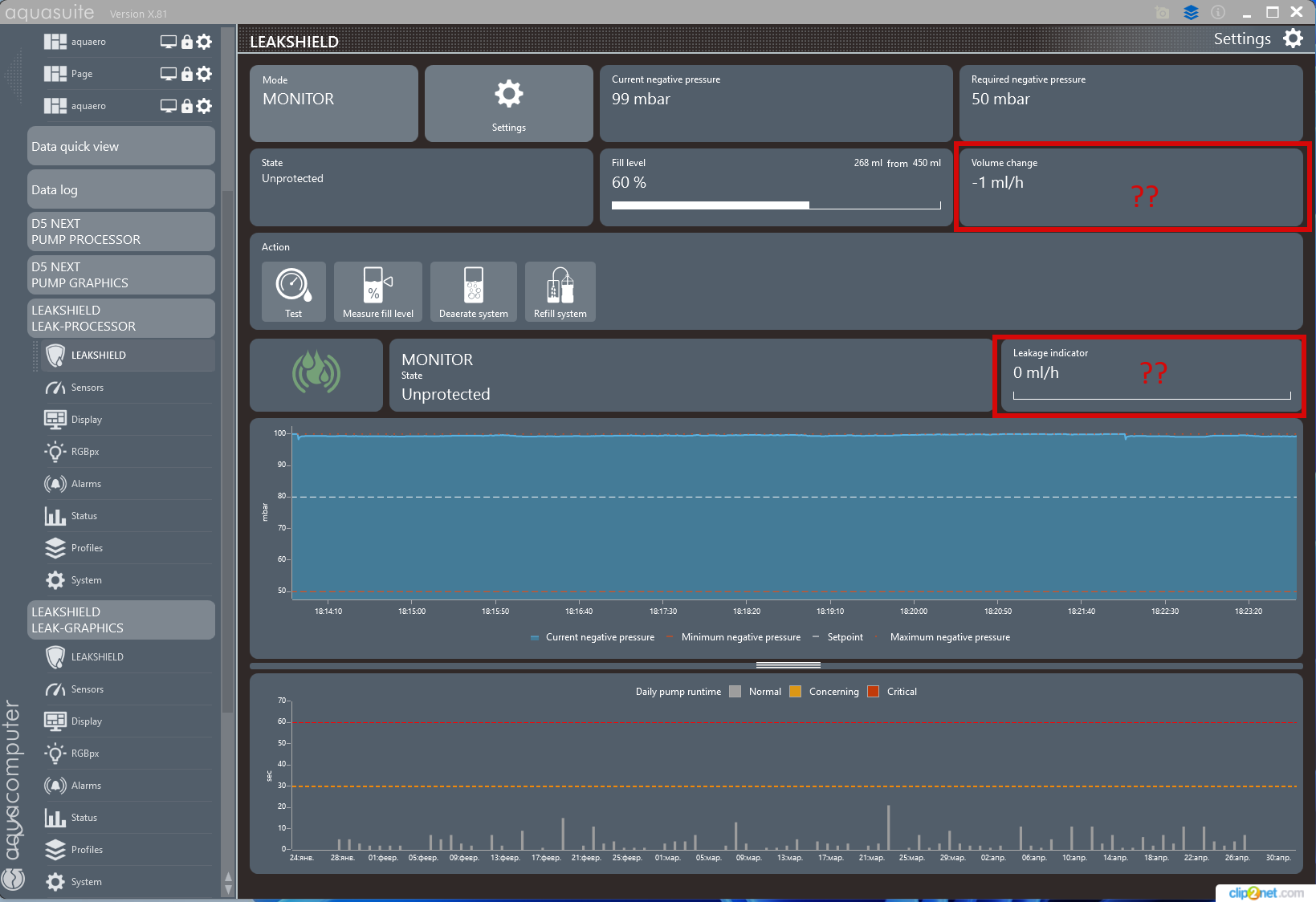1316x902 pixels.
Task: Click the splitter handle between the charts
Action: 788,665
